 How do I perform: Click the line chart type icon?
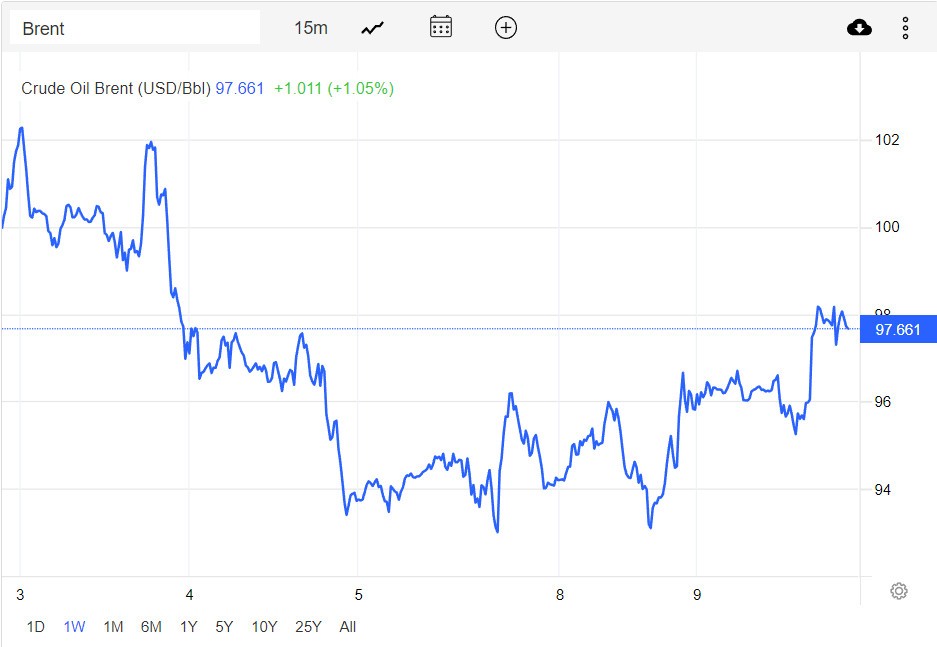point(373,28)
